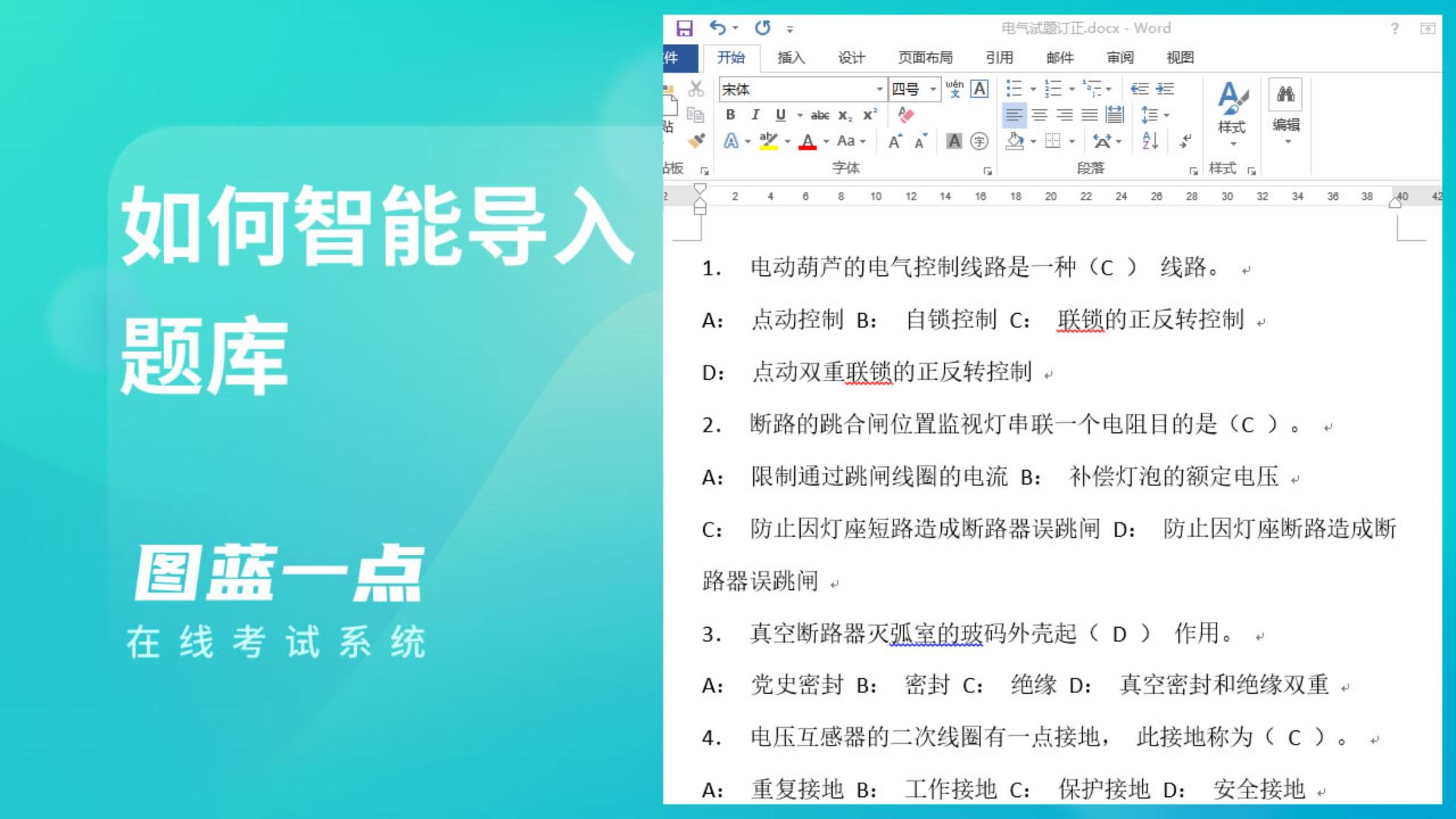
Task: Apply distributed alignment
Action: click(x=1115, y=115)
